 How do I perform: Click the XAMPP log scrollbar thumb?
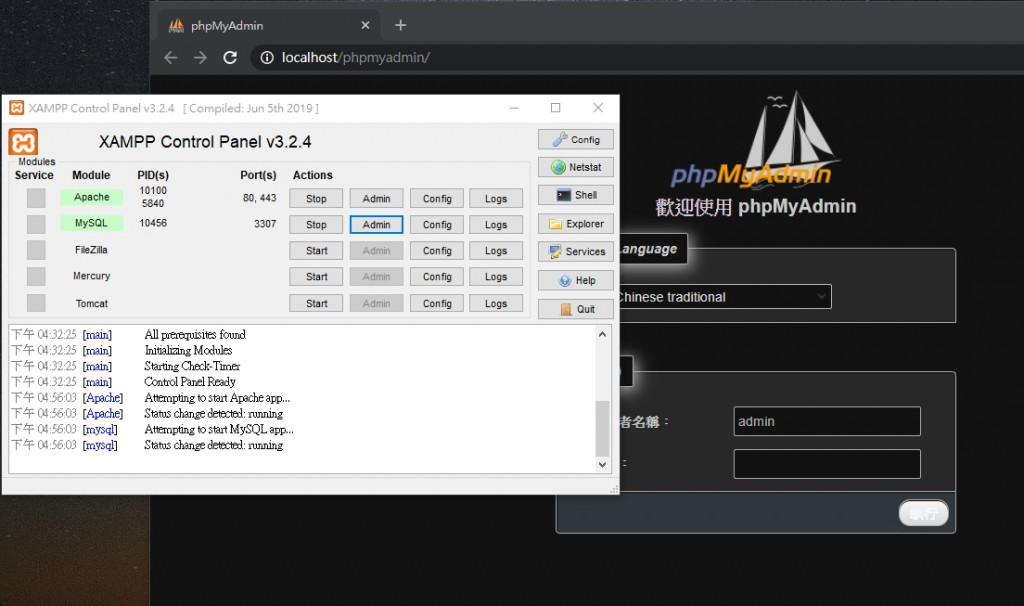click(x=602, y=428)
